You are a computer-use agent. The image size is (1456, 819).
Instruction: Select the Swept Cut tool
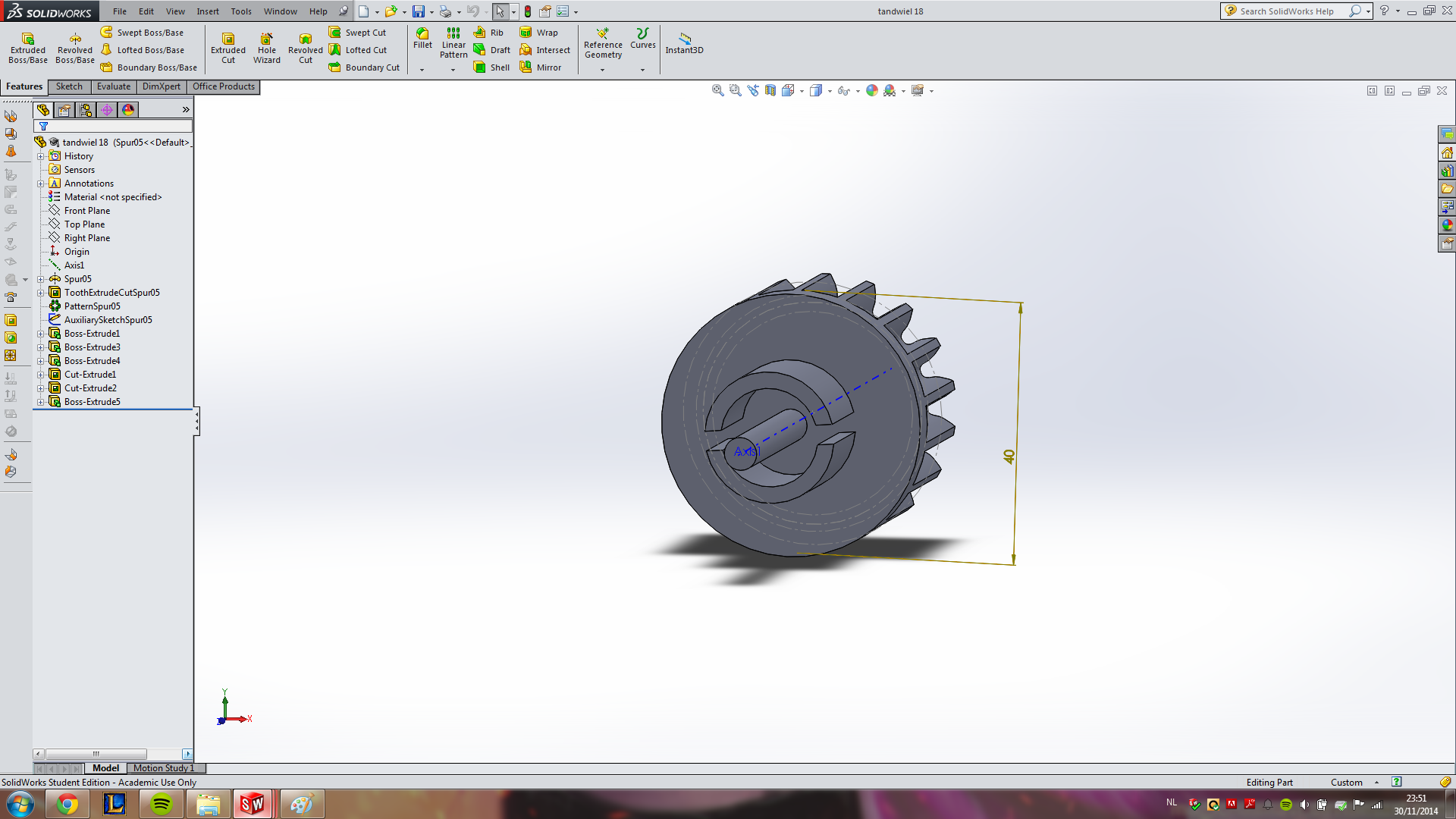357,33
